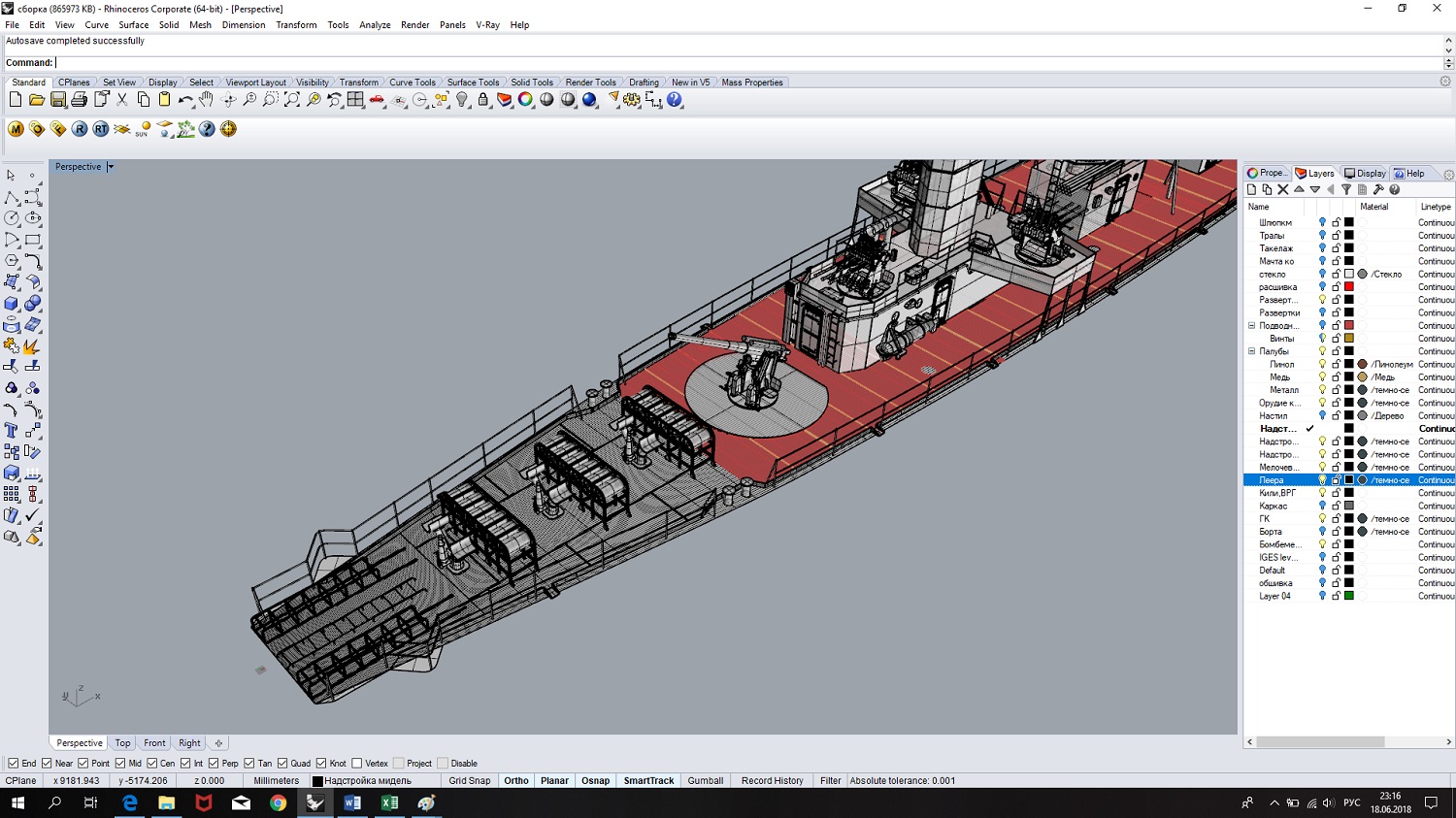This screenshot has height=818, width=1456.
Task: Select the Text object T tool
Action: pos(12,430)
